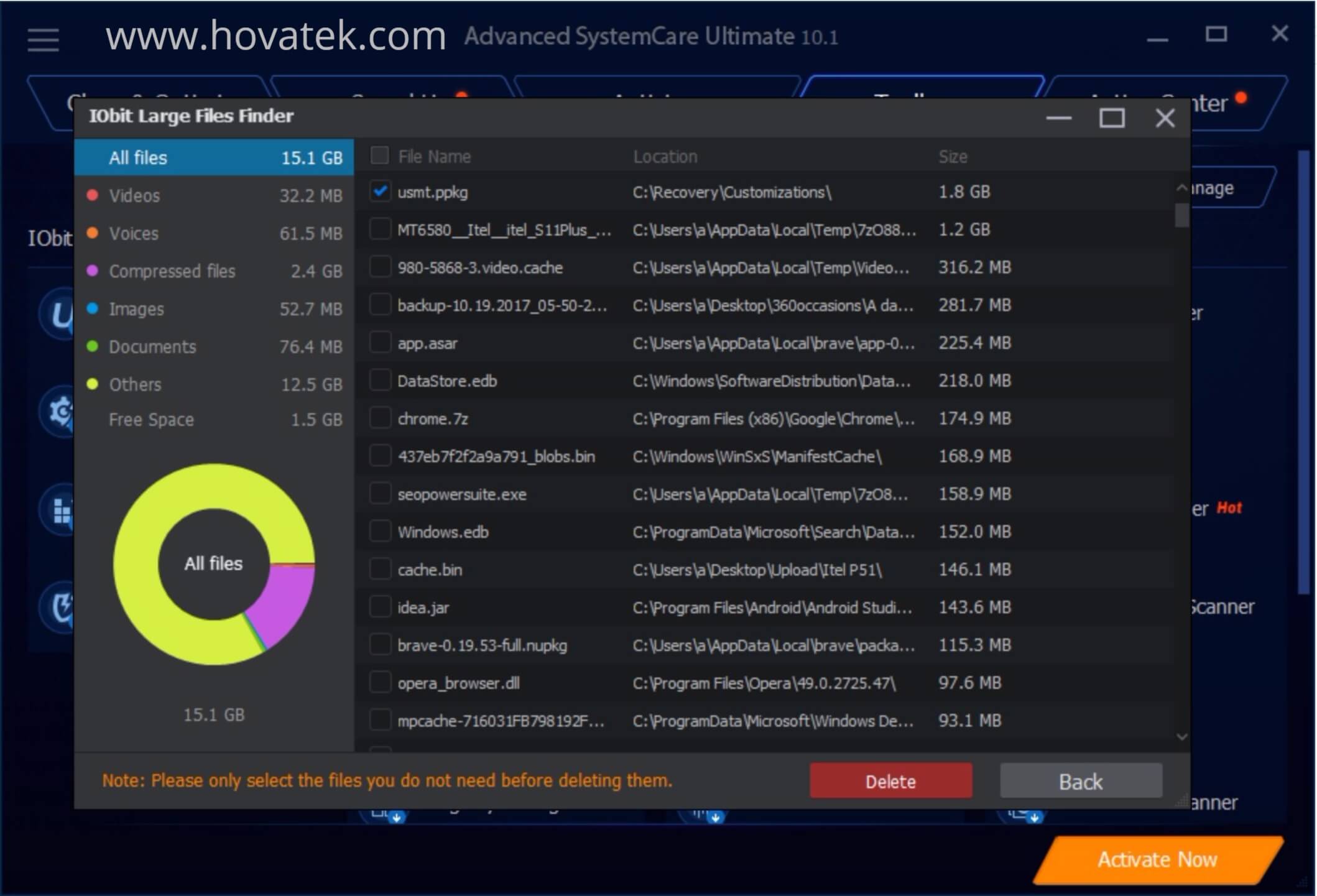Tick the seopowersuite.exe checkbox
The height and width of the screenshot is (896, 1317).
point(379,494)
